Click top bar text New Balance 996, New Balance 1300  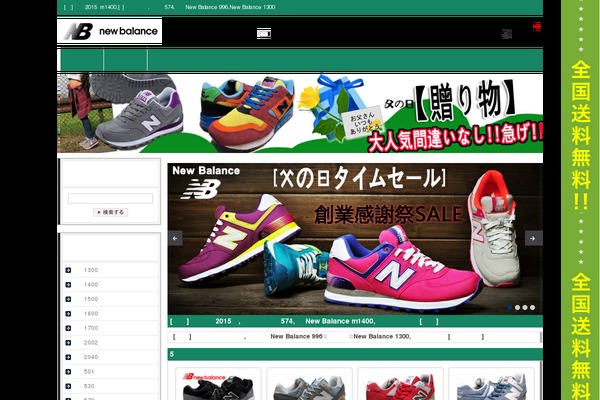pos(230,7)
